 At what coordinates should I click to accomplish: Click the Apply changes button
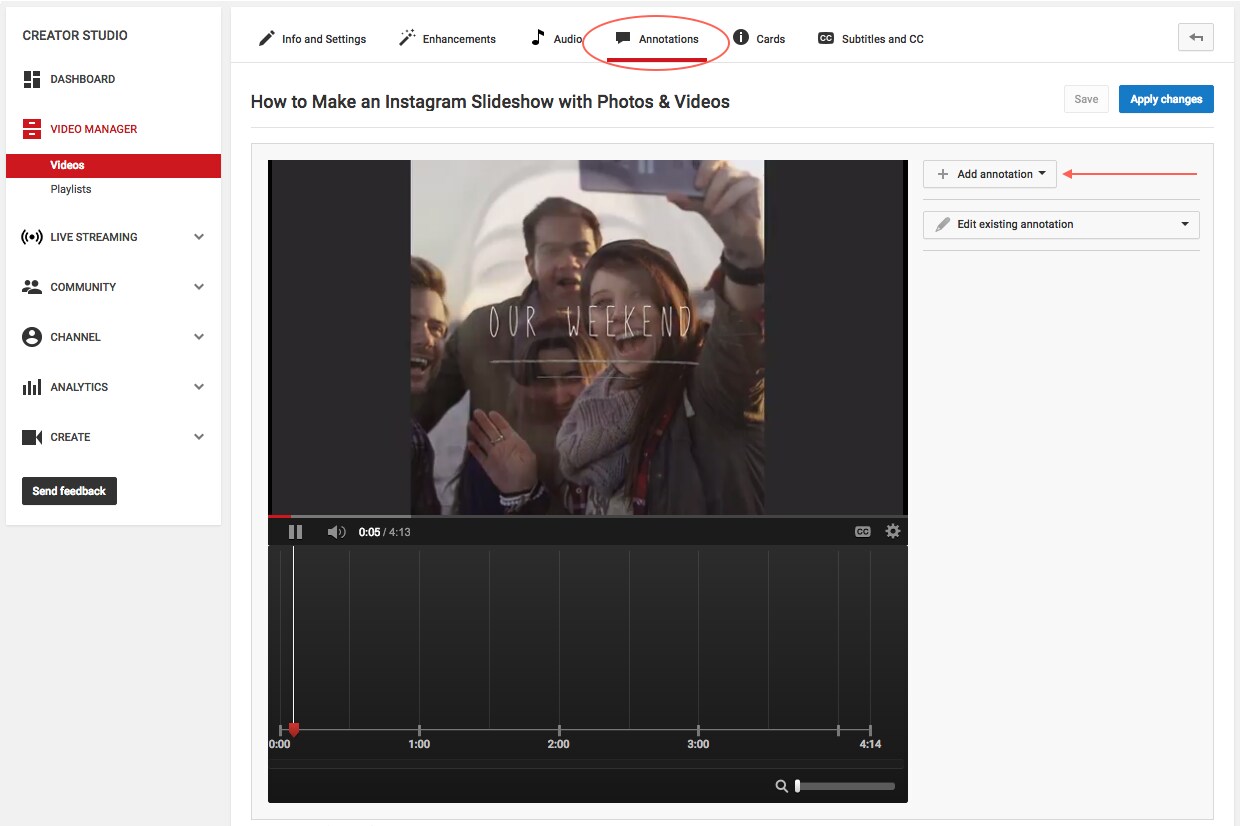[1166, 99]
